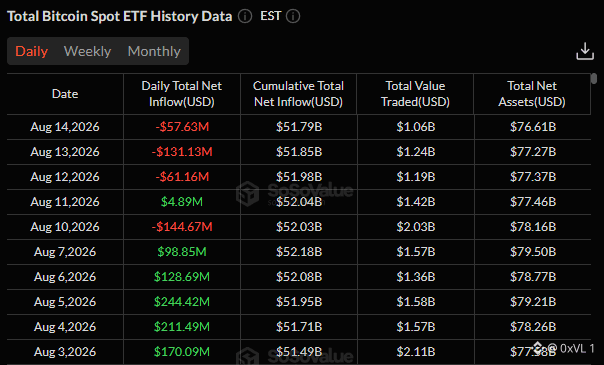Select the Aug 11,2026 date cell
The width and height of the screenshot is (604, 365).
coord(65,202)
